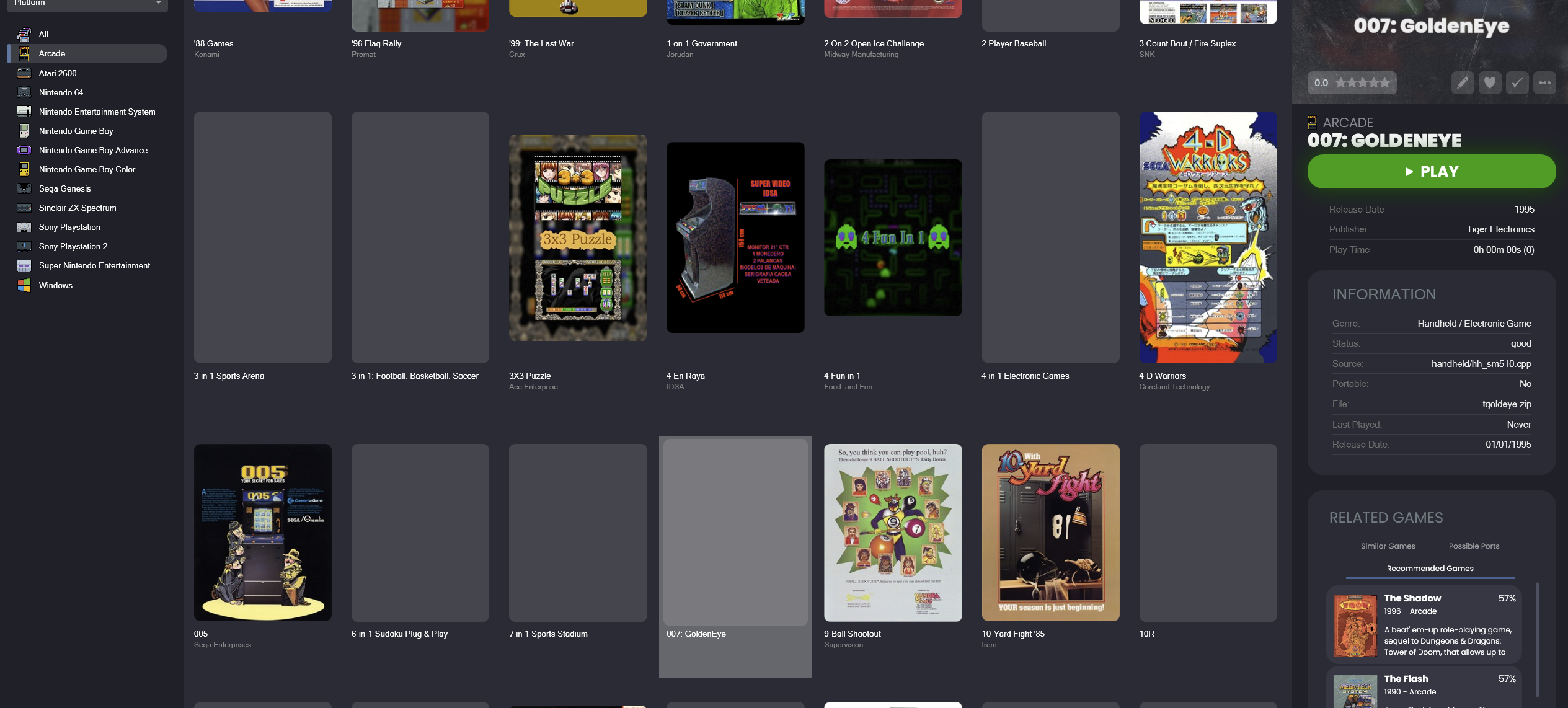Viewport: 1568px width, 708px height.
Task: Select the 005 game cover
Action: [263, 533]
